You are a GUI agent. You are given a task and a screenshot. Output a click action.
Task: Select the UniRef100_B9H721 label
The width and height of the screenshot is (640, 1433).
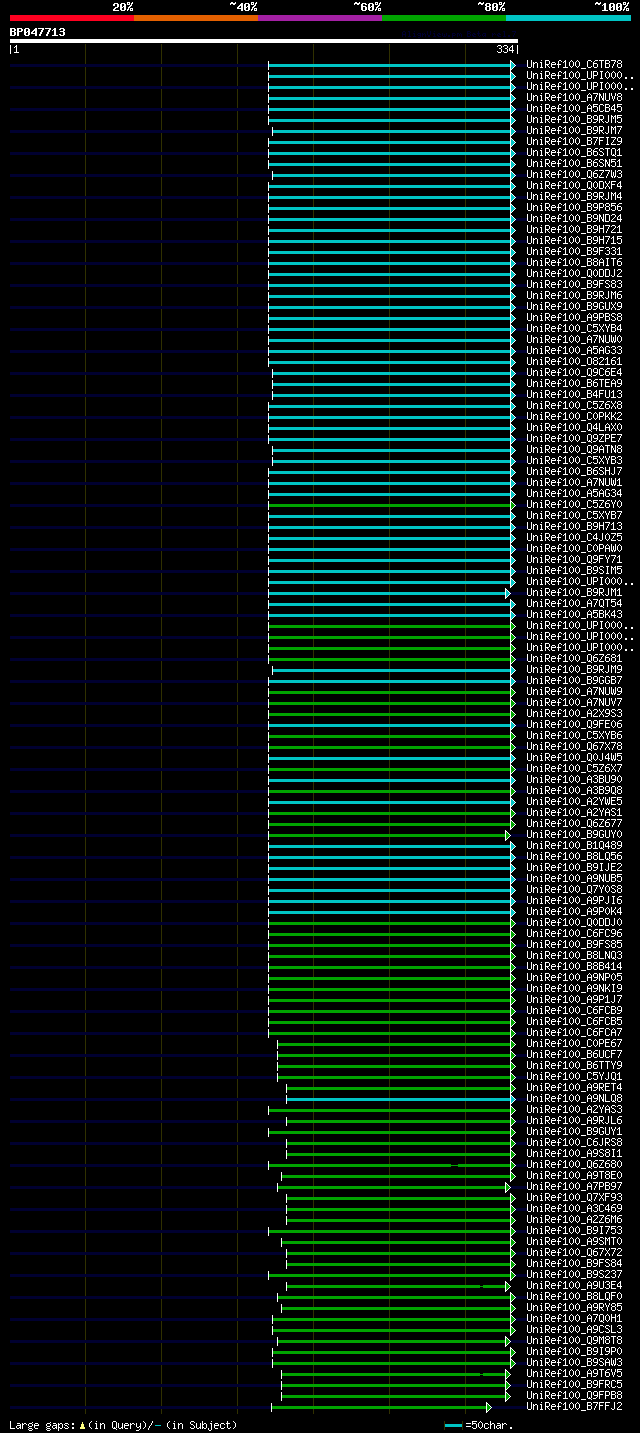point(575,230)
